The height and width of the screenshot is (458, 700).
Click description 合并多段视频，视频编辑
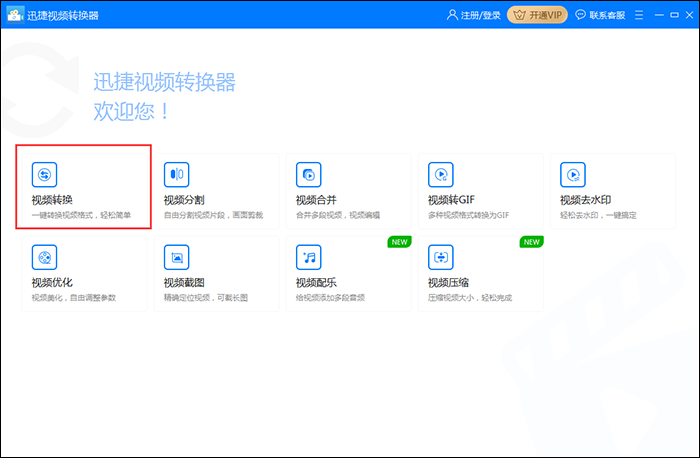pos(338,215)
